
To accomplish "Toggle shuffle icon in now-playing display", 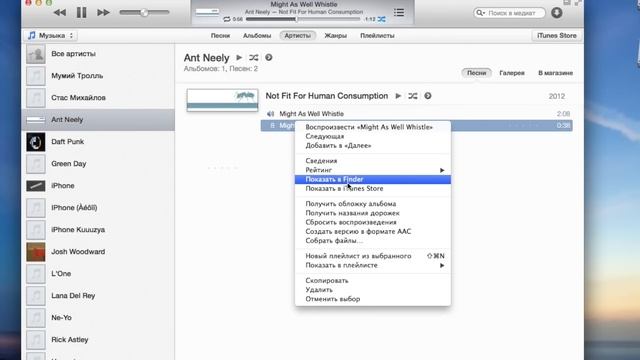I will coord(382,19).
